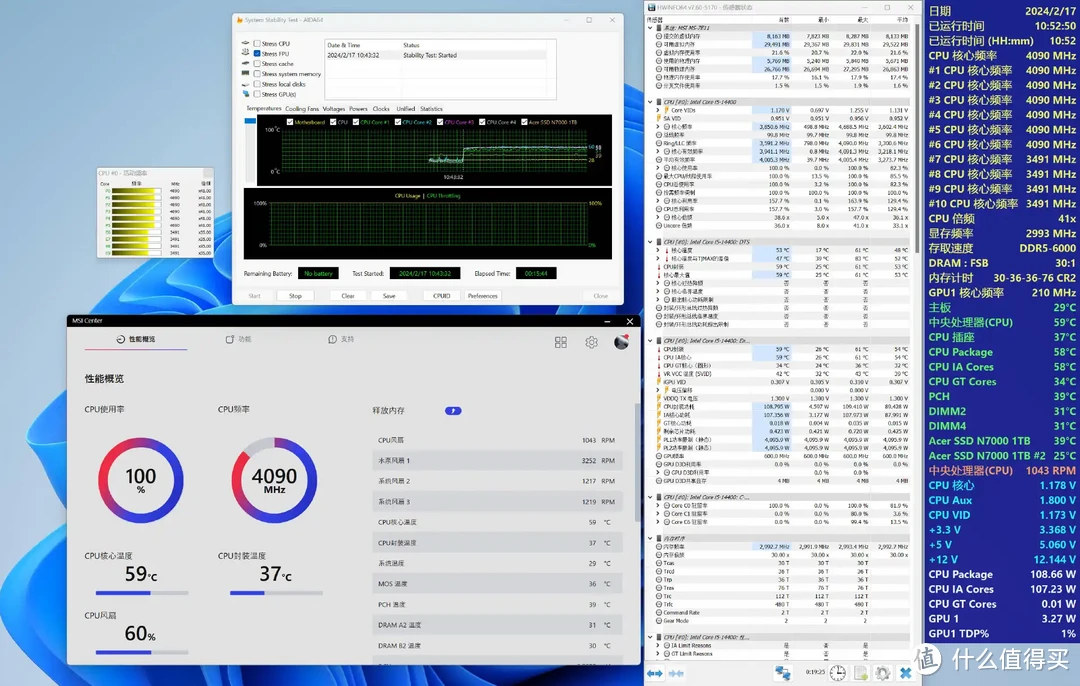The height and width of the screenshot is (686, 1080).
Task: Click HWiNFO collapse-columns inward arrows icon
Action: pos(676,673)
